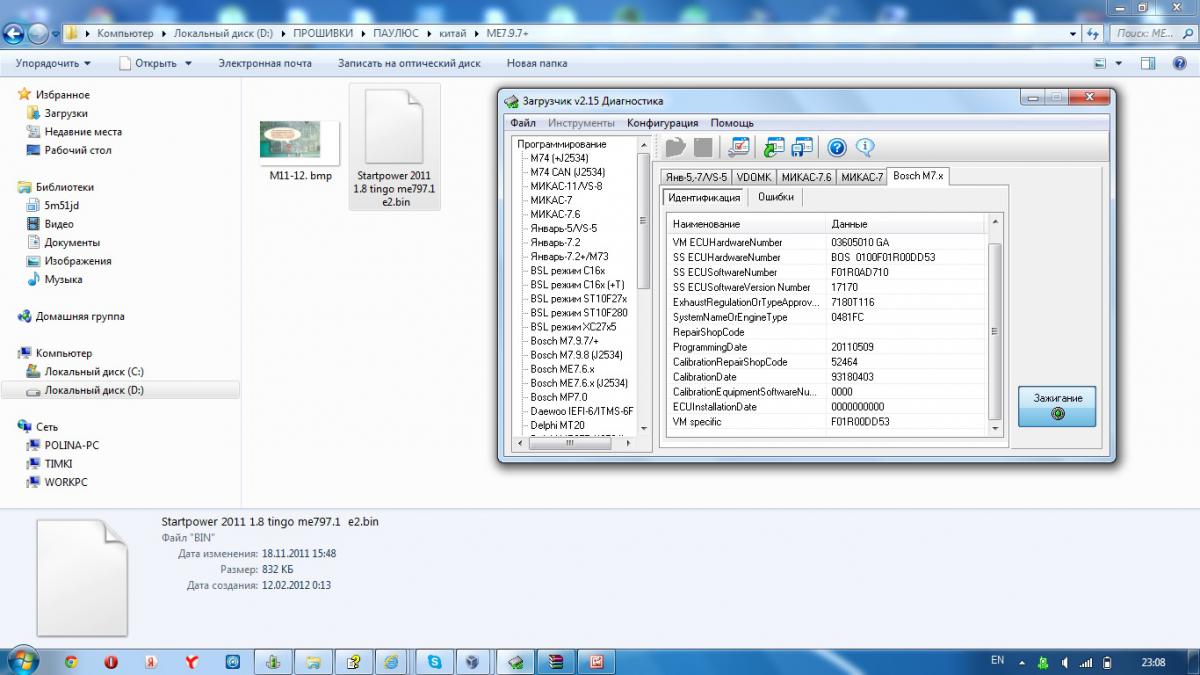Open the Windows Explorer taskbar icon

click(x=313, y=661)
